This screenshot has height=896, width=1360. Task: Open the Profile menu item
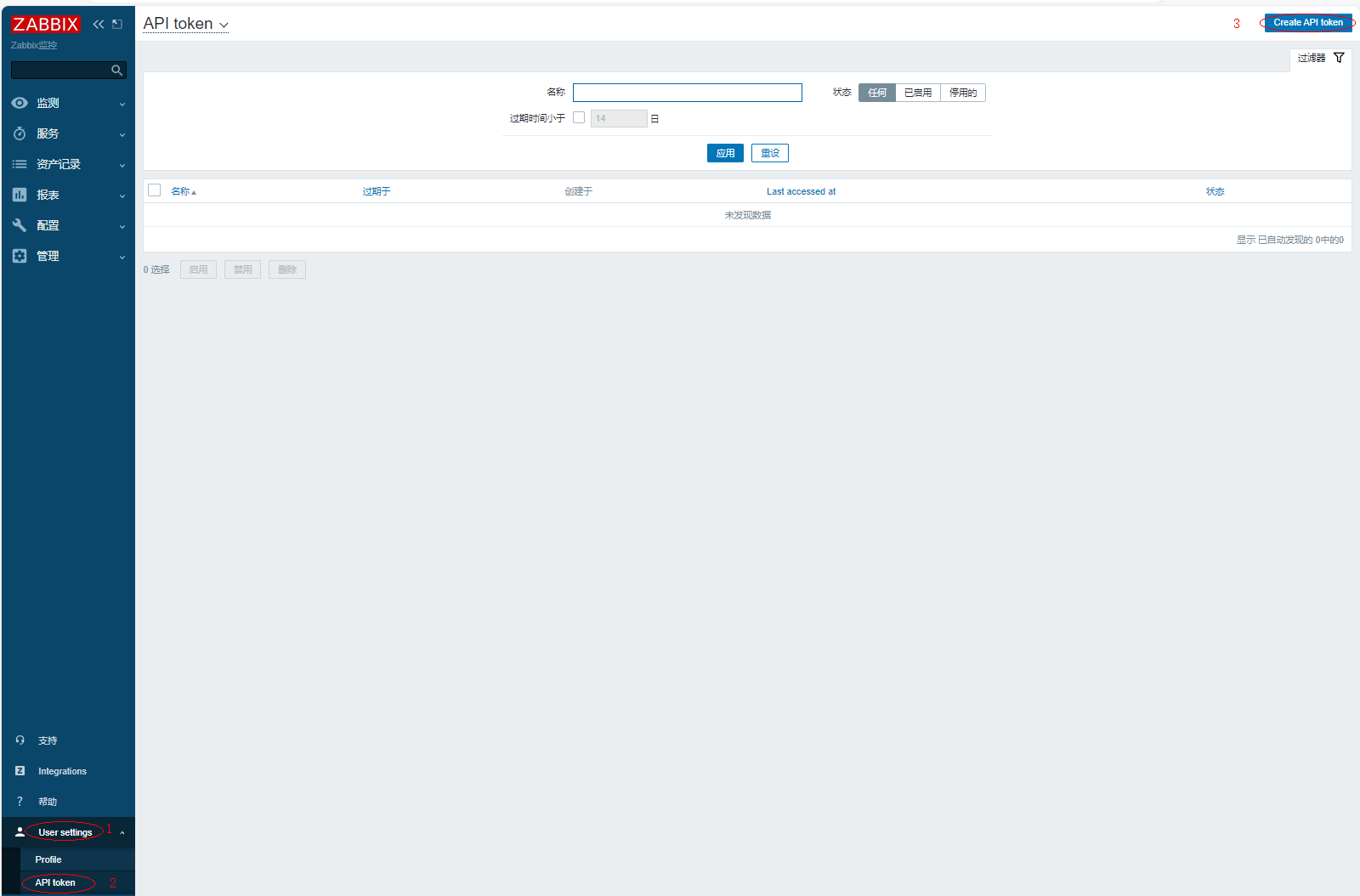48,859
